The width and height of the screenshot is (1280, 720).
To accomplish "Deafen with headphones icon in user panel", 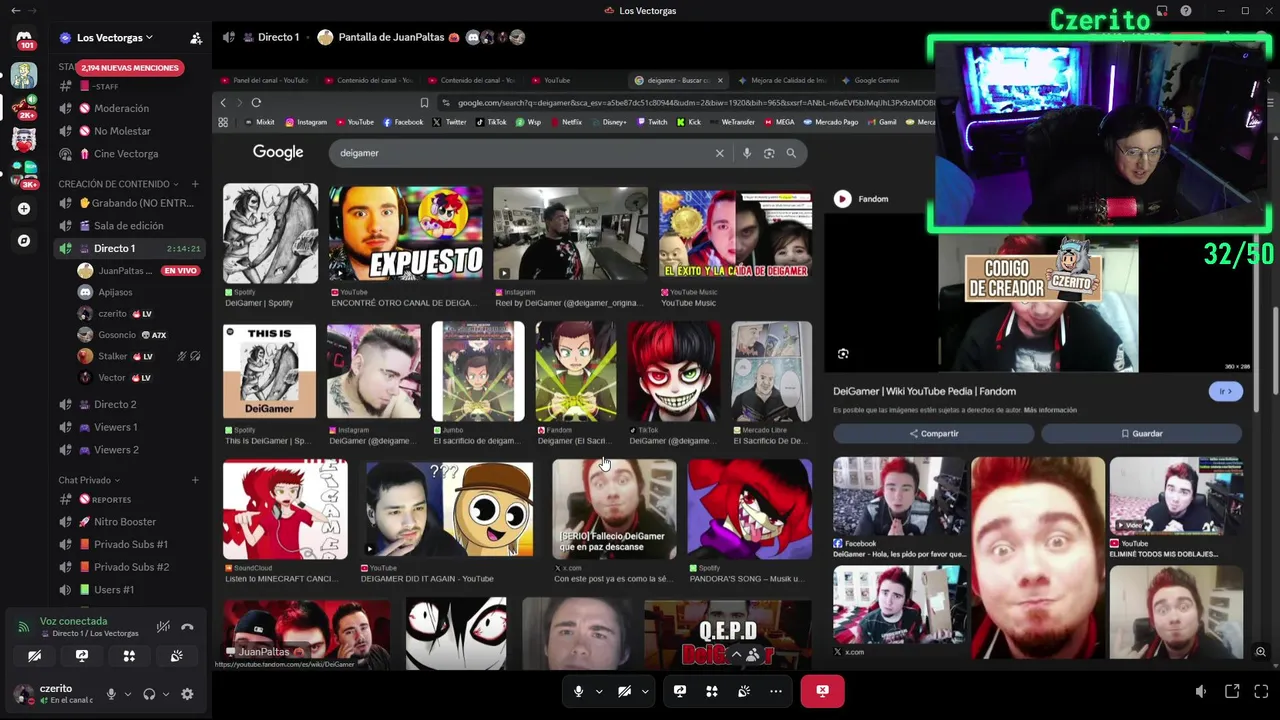I will click(149, 694).
